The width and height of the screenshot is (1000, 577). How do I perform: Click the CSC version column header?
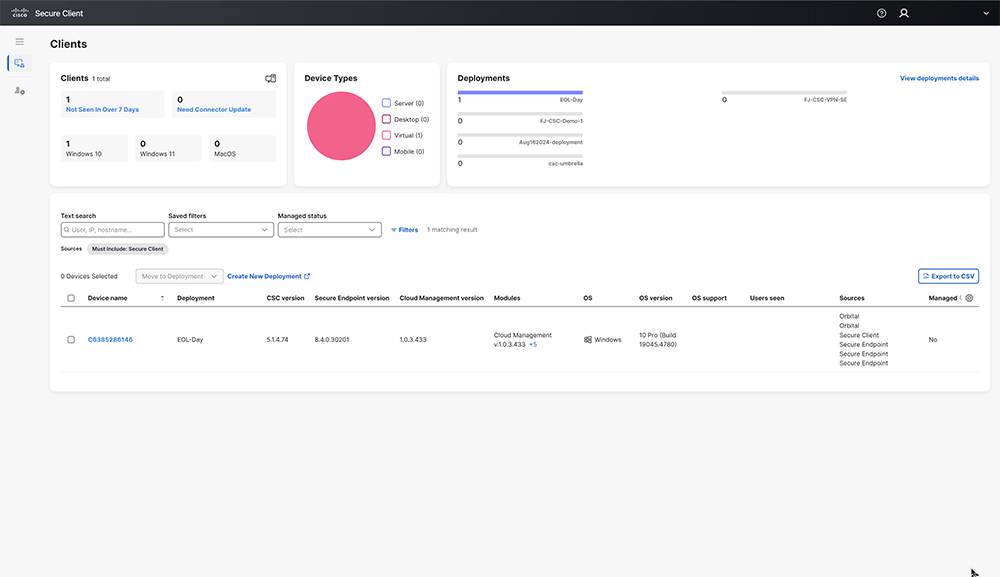coord(285,298)
